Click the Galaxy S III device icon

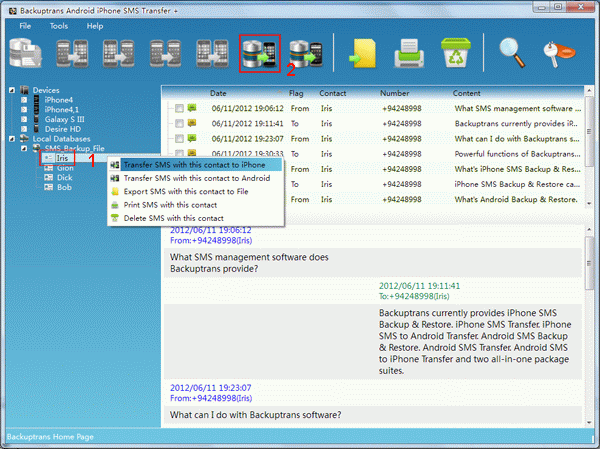click(x=36, y=119)
